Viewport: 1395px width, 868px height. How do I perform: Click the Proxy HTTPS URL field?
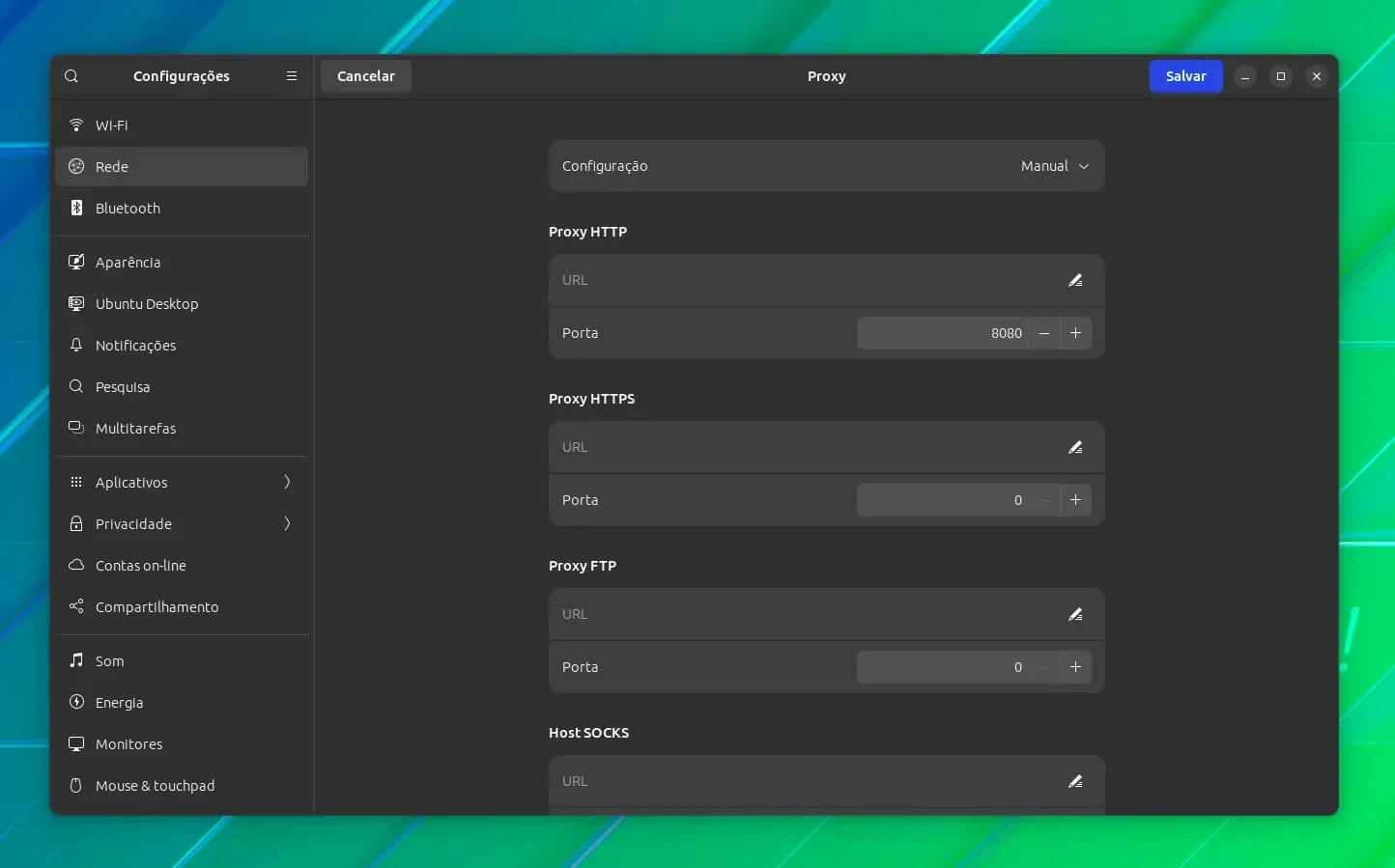pyautogui.click(x=826, y=447)
